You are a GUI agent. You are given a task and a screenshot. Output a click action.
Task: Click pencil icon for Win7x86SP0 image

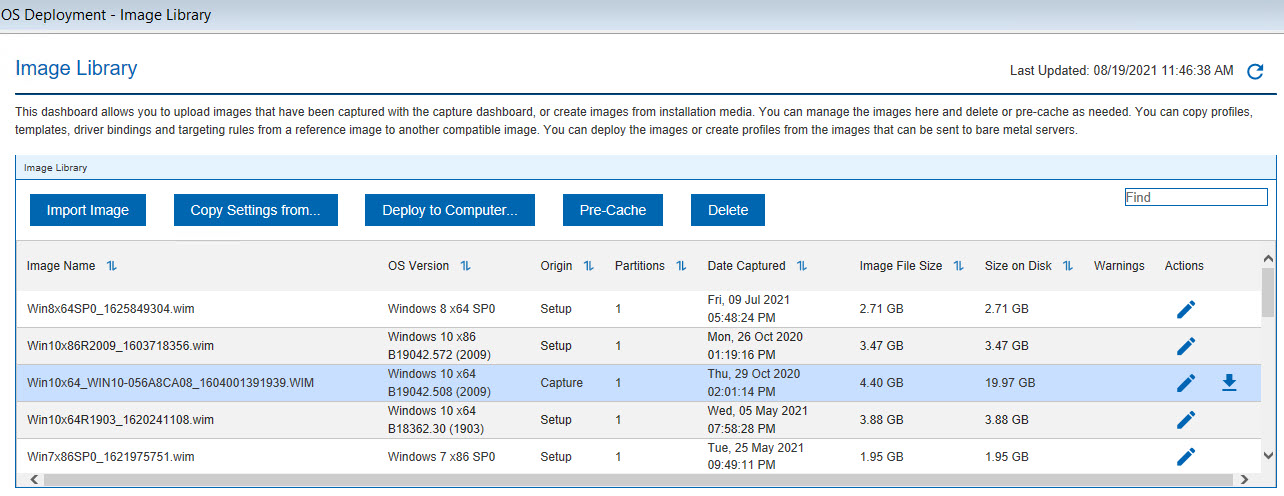(x=1186, y=457)
